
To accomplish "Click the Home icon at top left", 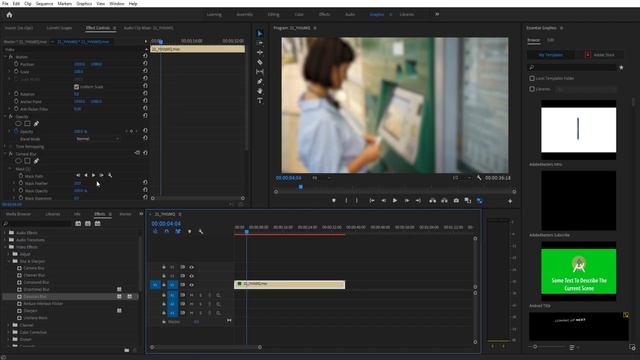I will (9, 15).
